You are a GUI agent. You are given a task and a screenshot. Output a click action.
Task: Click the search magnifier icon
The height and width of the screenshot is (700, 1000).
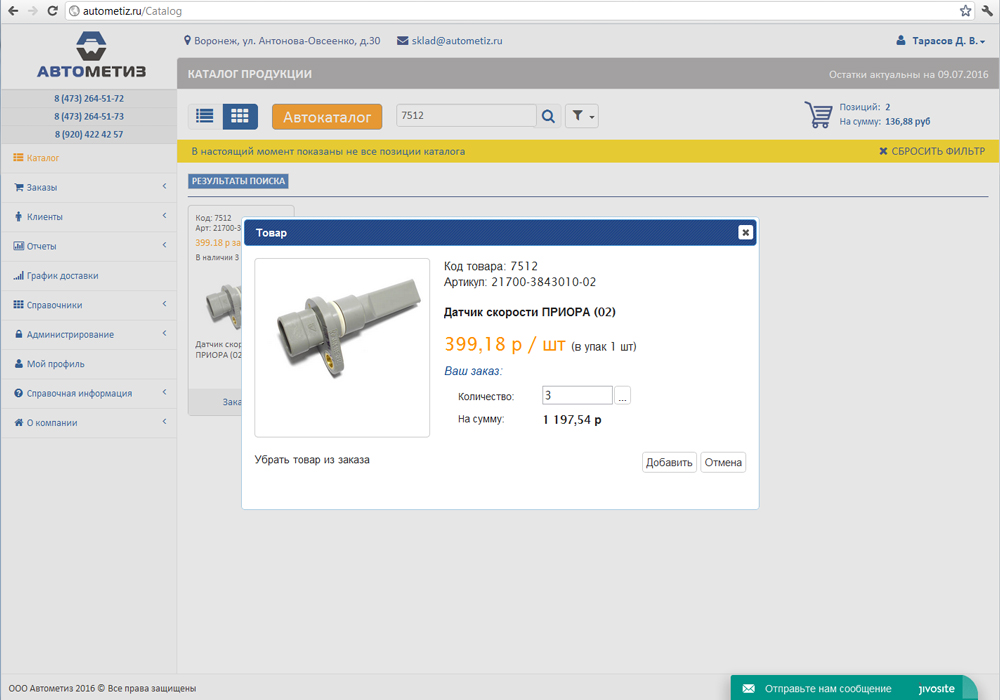click(549, 116)
